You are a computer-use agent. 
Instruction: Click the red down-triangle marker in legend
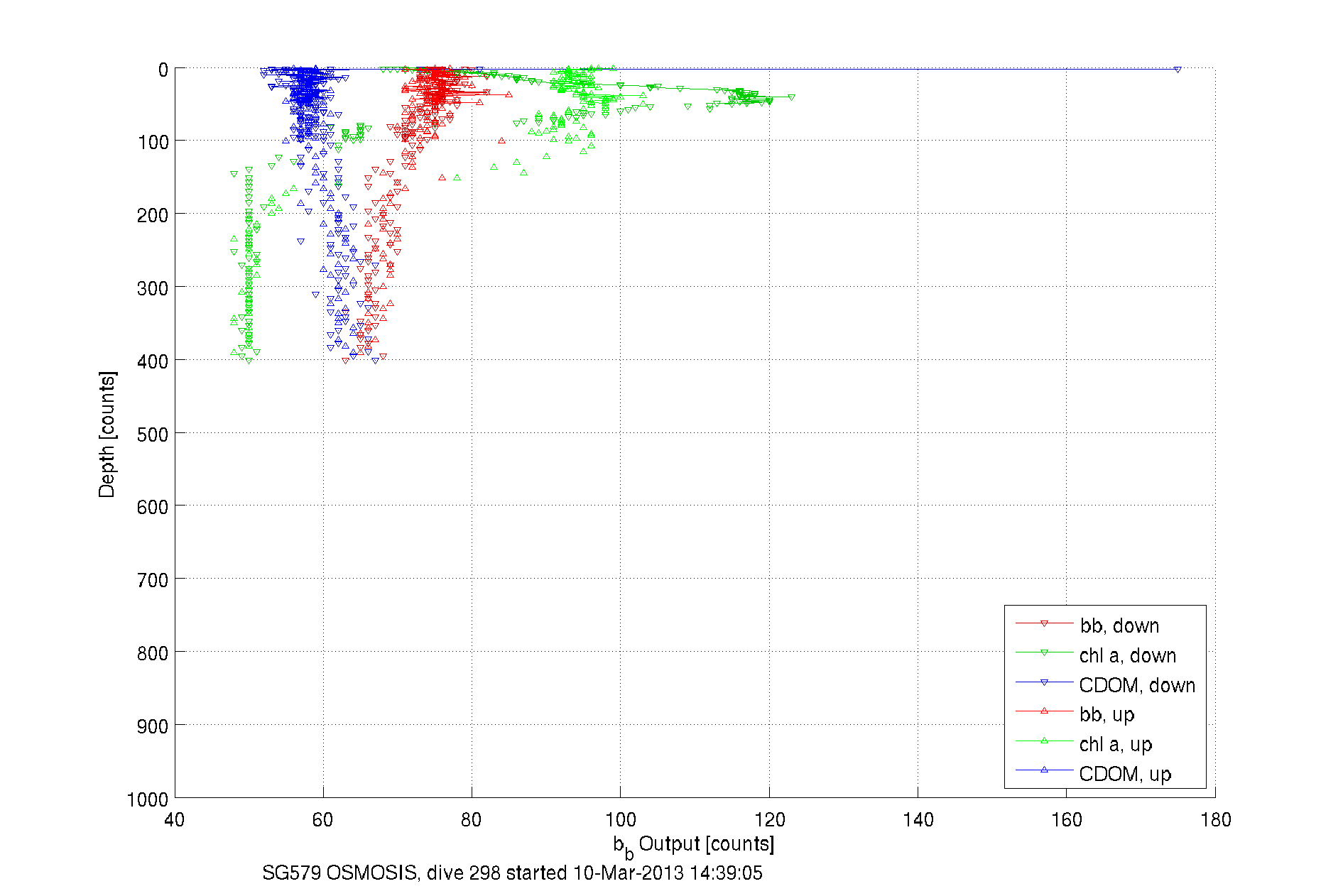pyautogui.click(x=1044, y=623)
